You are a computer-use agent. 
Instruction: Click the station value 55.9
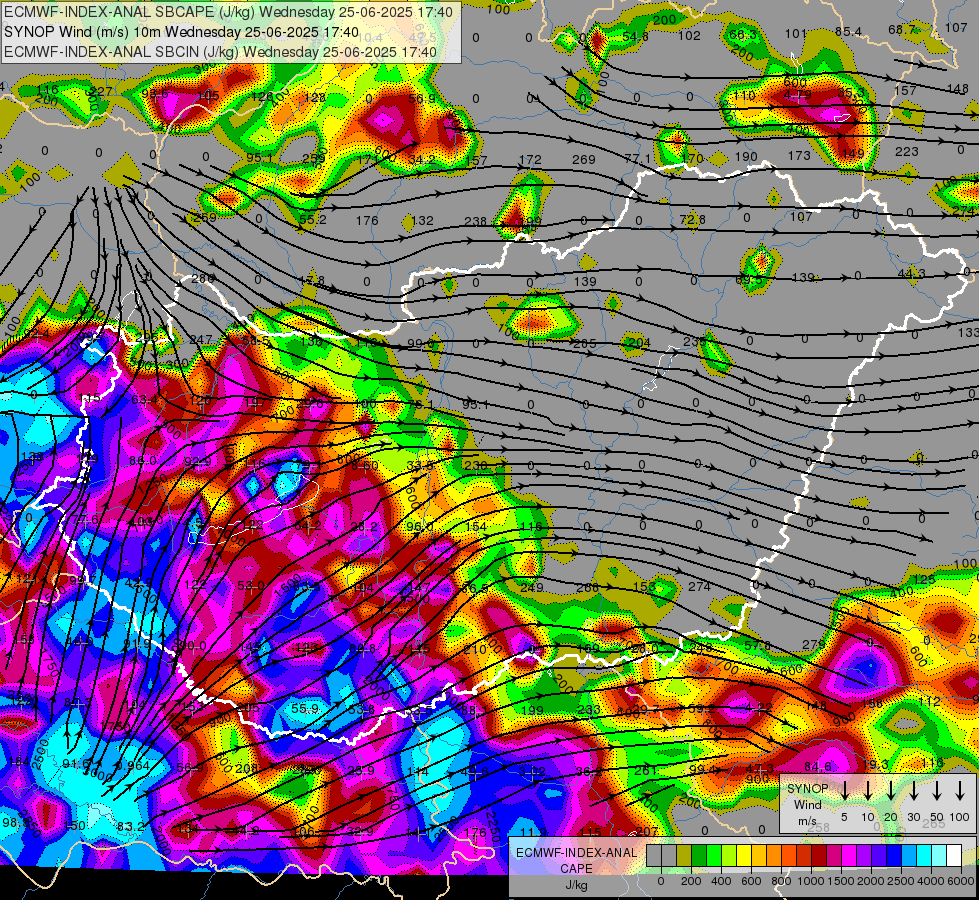point(305,708)
